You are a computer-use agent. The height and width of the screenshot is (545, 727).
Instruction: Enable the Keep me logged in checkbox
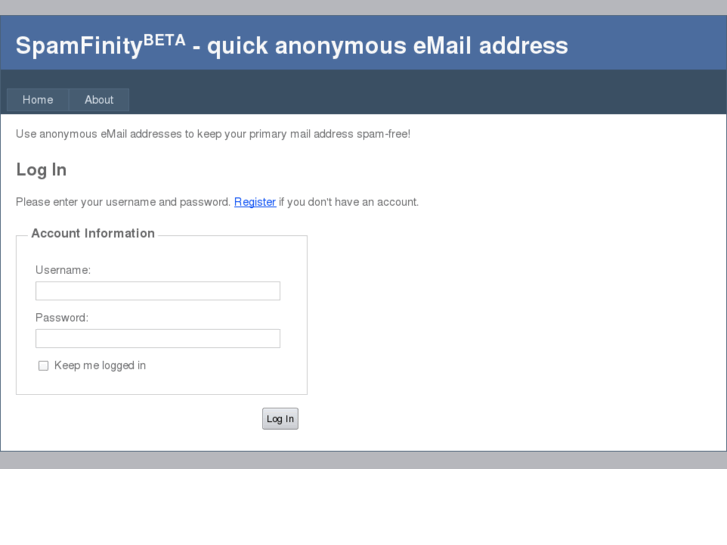click(x=43, y=366)
